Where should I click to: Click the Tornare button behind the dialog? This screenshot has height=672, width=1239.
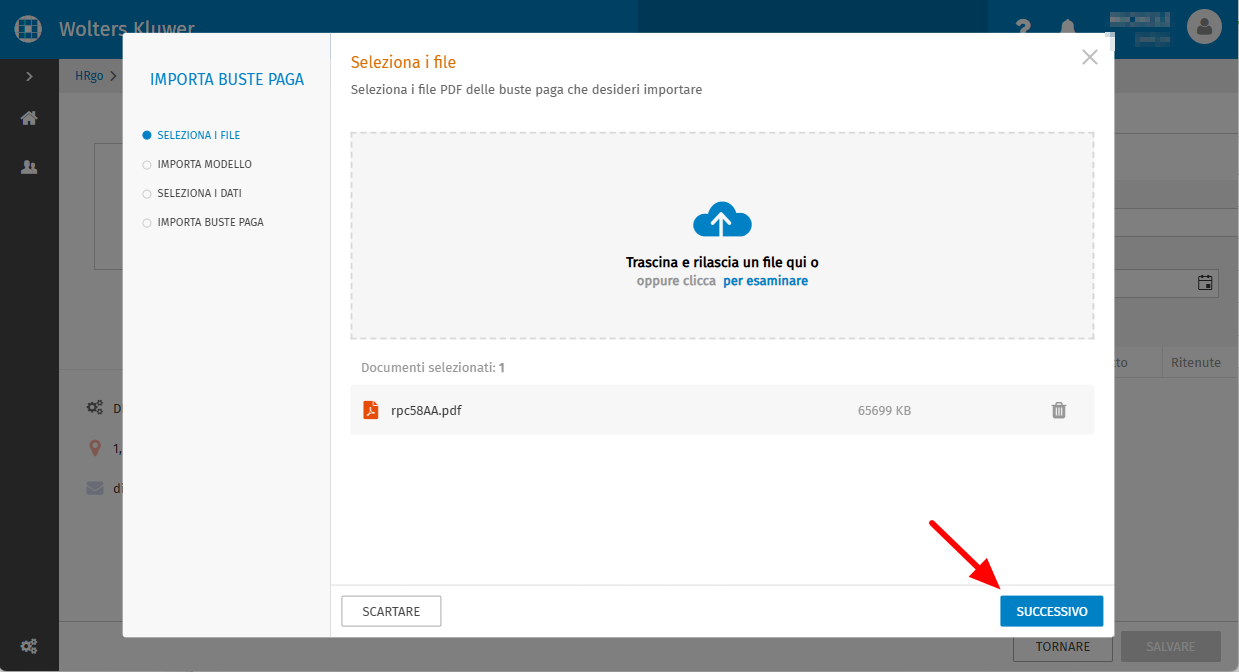tap(1063, 647)
